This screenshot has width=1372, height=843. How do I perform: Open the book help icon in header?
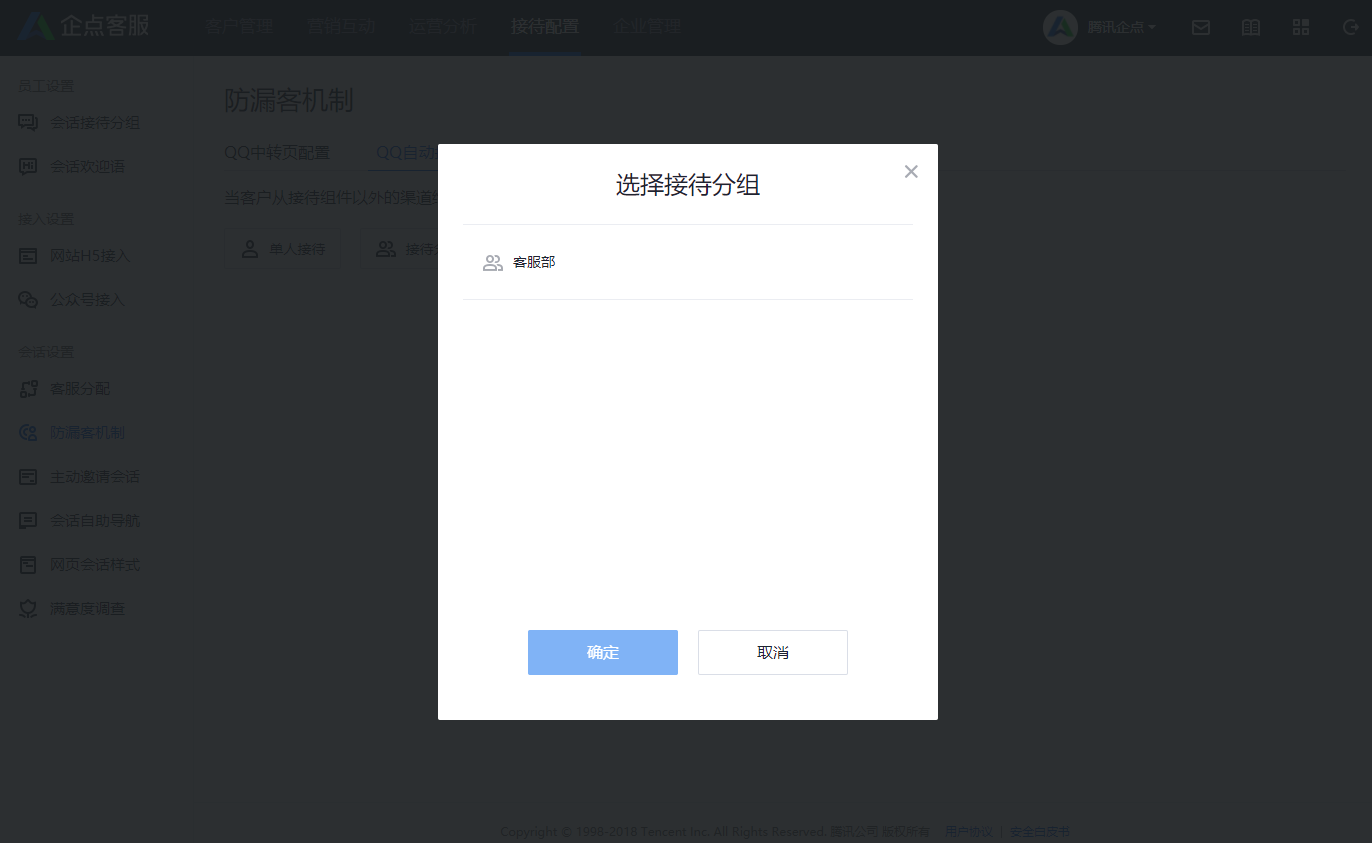tap(1251, 27)
